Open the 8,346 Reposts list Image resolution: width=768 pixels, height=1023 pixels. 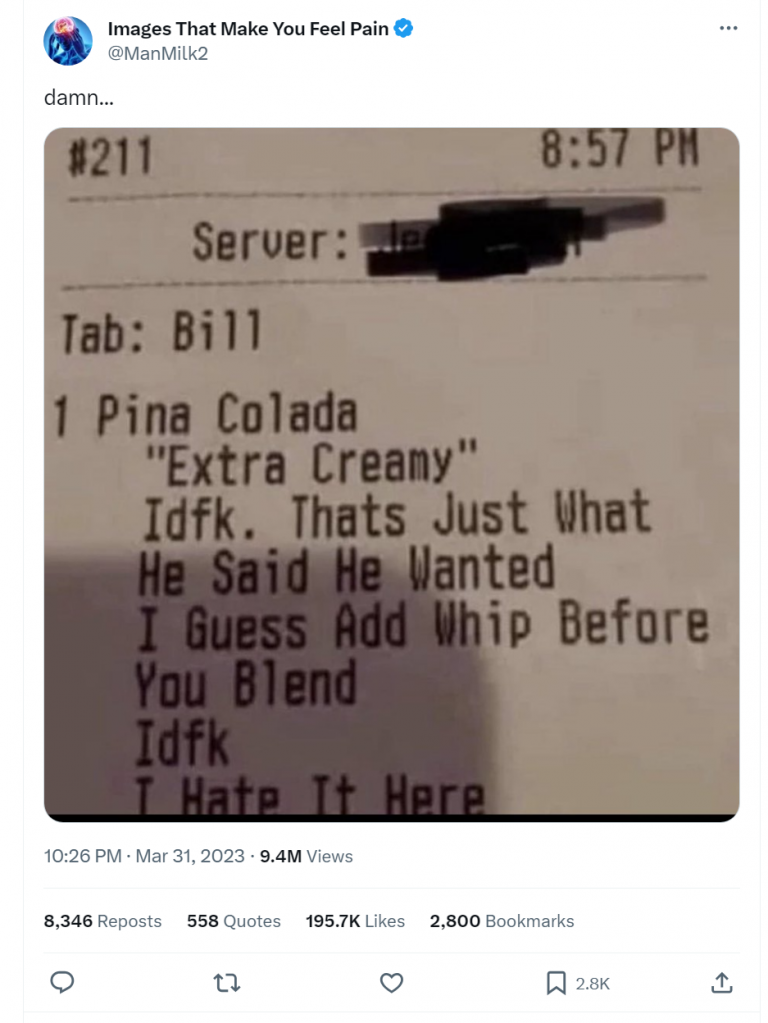pyautogui.click(x=100, y=921)
